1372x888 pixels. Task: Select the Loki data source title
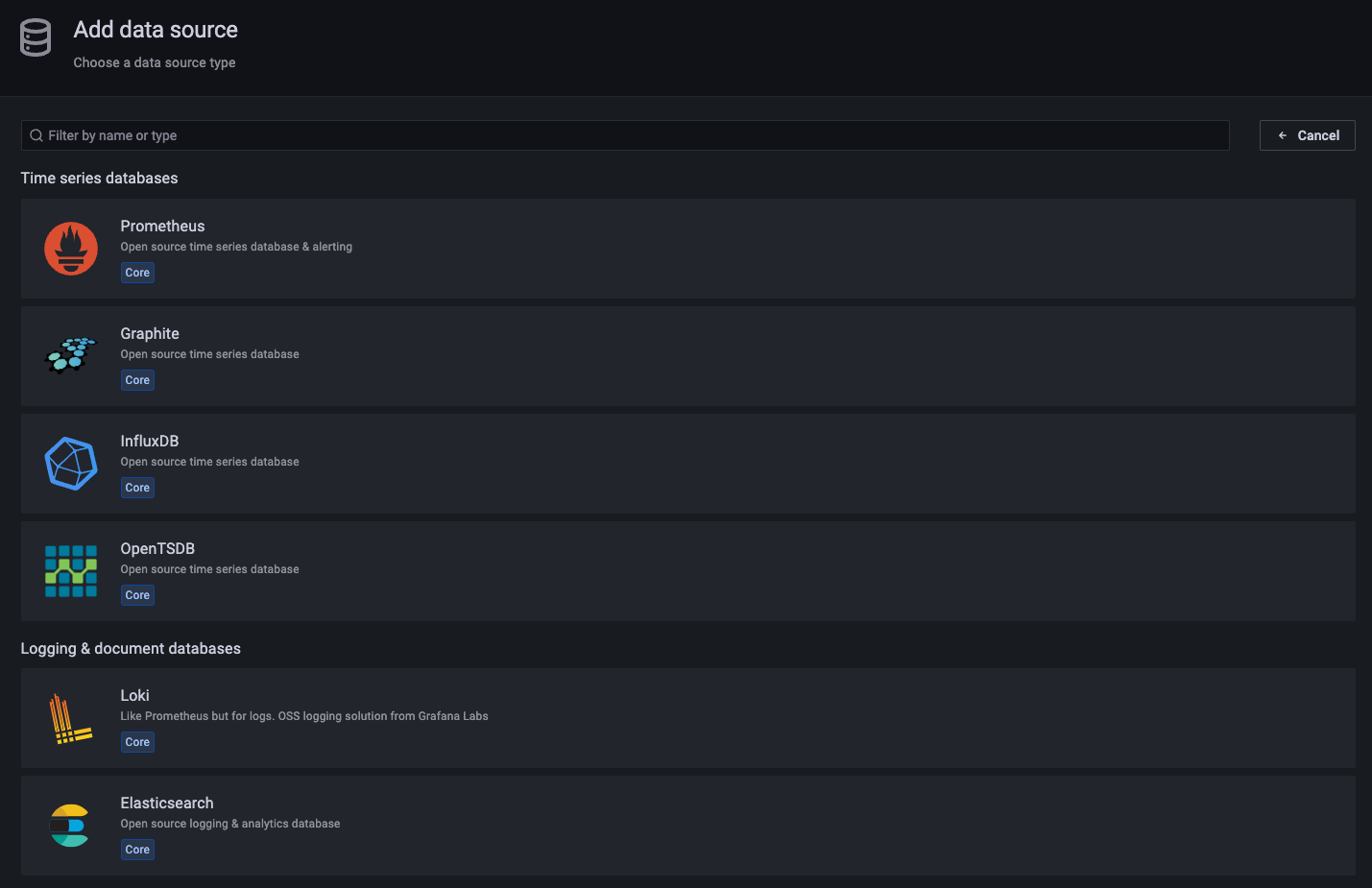[x=134, y=695]
